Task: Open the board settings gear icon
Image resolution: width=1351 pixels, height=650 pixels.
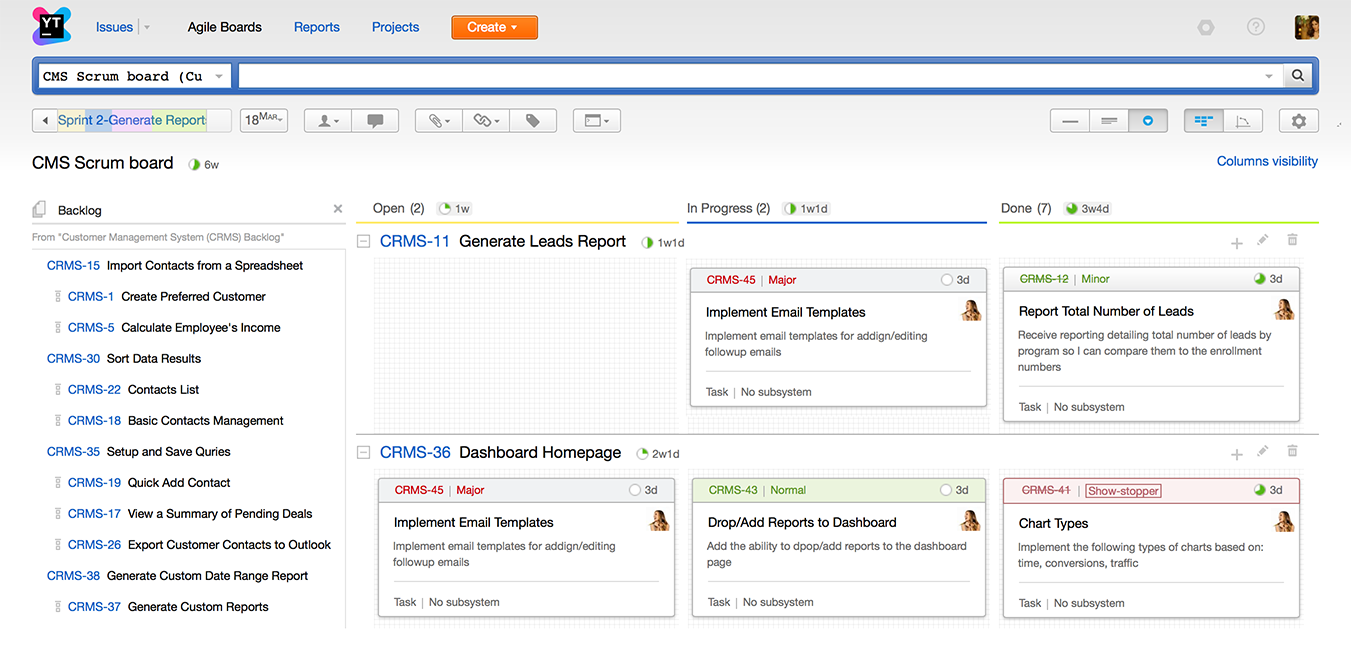Action: 1299,121
